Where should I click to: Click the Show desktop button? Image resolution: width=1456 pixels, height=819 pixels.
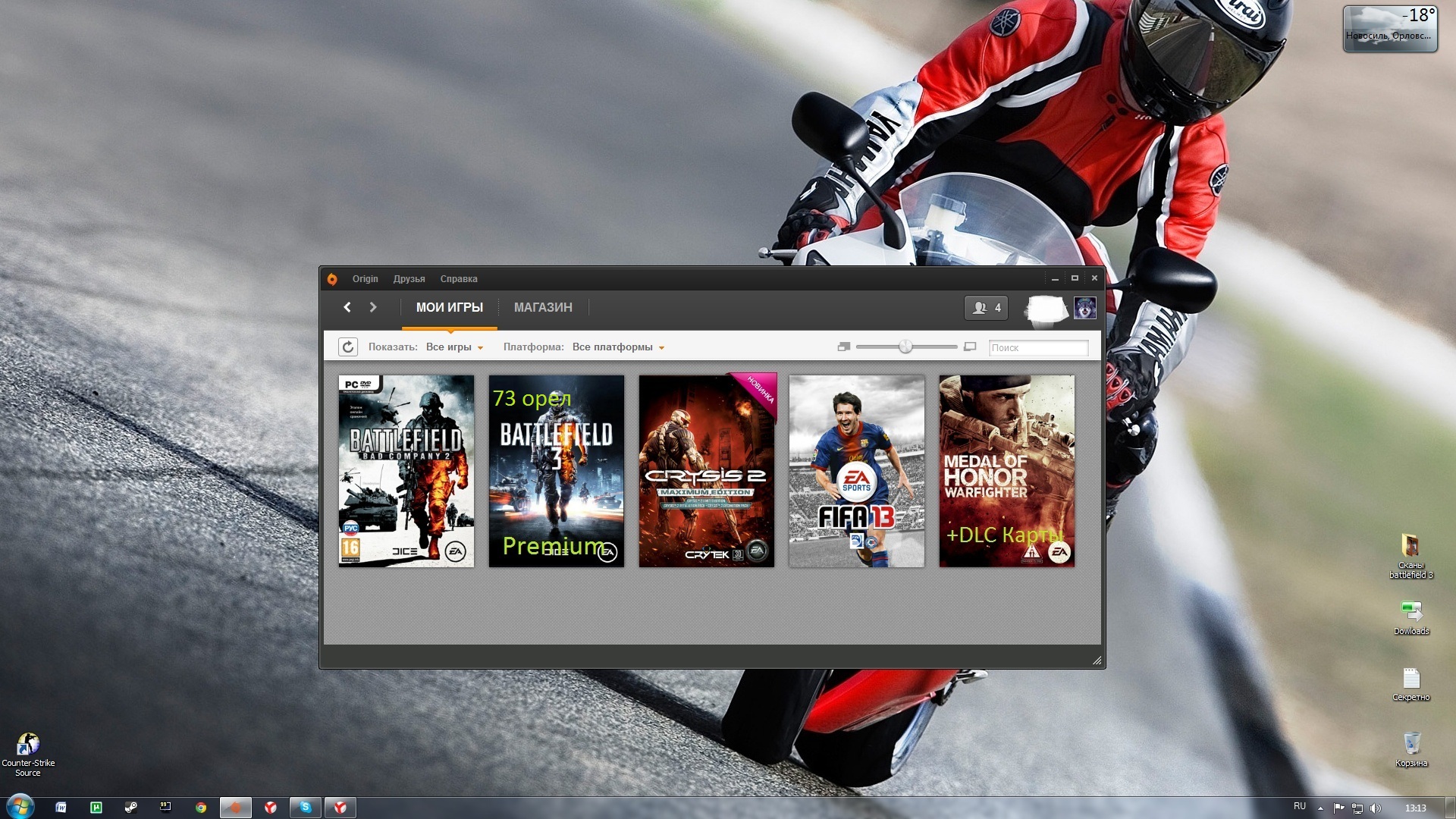(x=1450, y=808)
